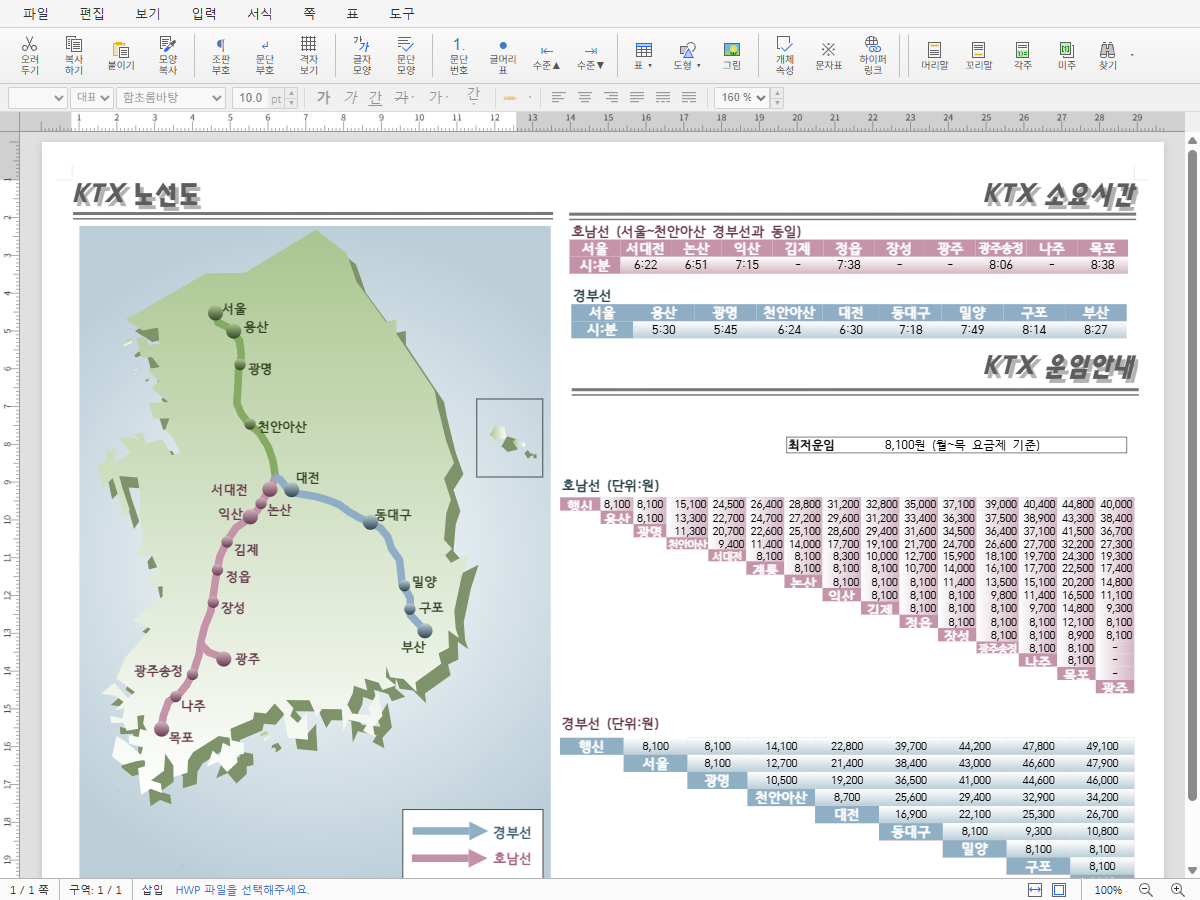Open the 도구 (tools) menu
Viewport: 1200px width, 900px height.
pos(402,14)
